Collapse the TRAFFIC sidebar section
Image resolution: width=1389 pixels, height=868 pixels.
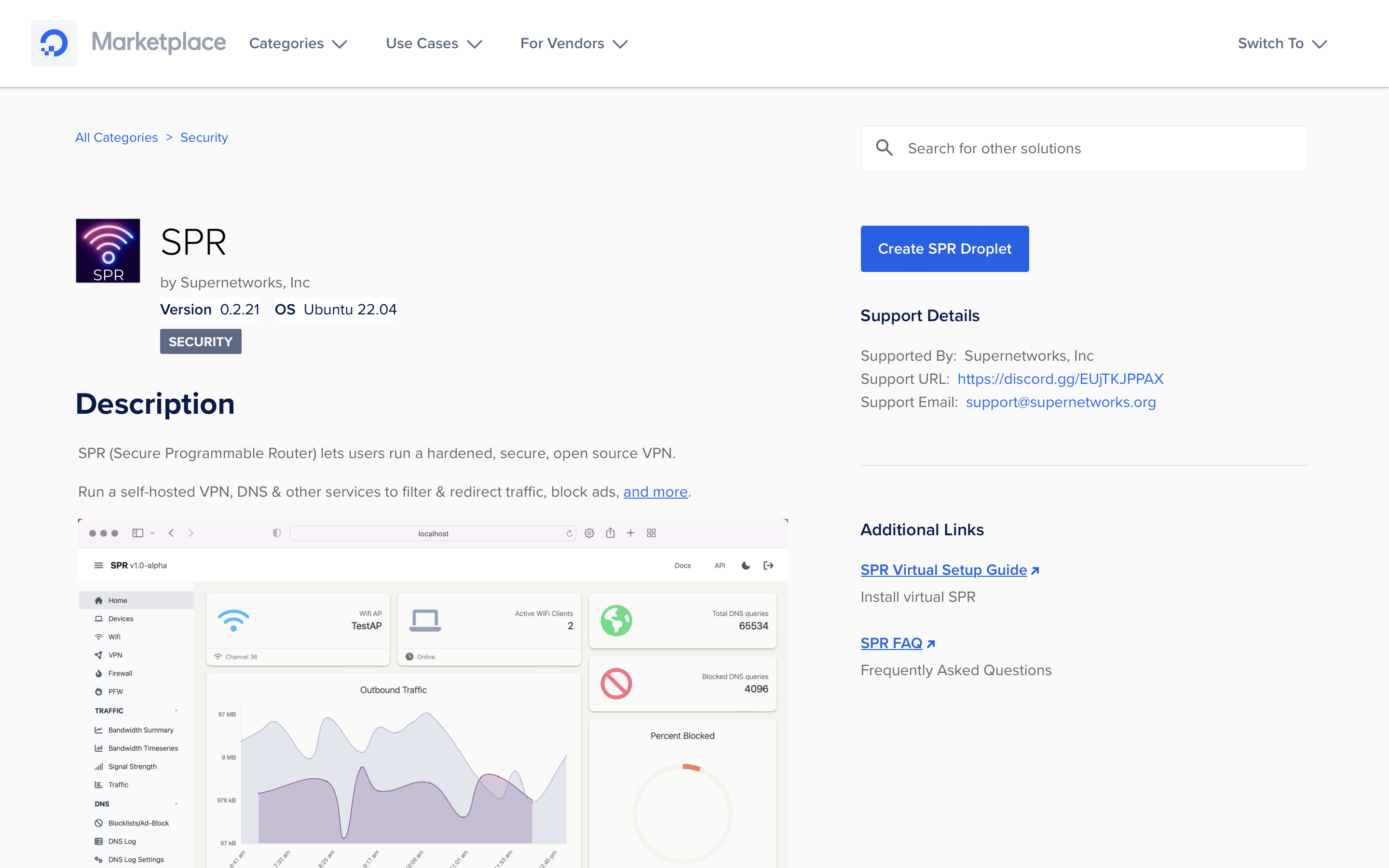pos(176,711)
